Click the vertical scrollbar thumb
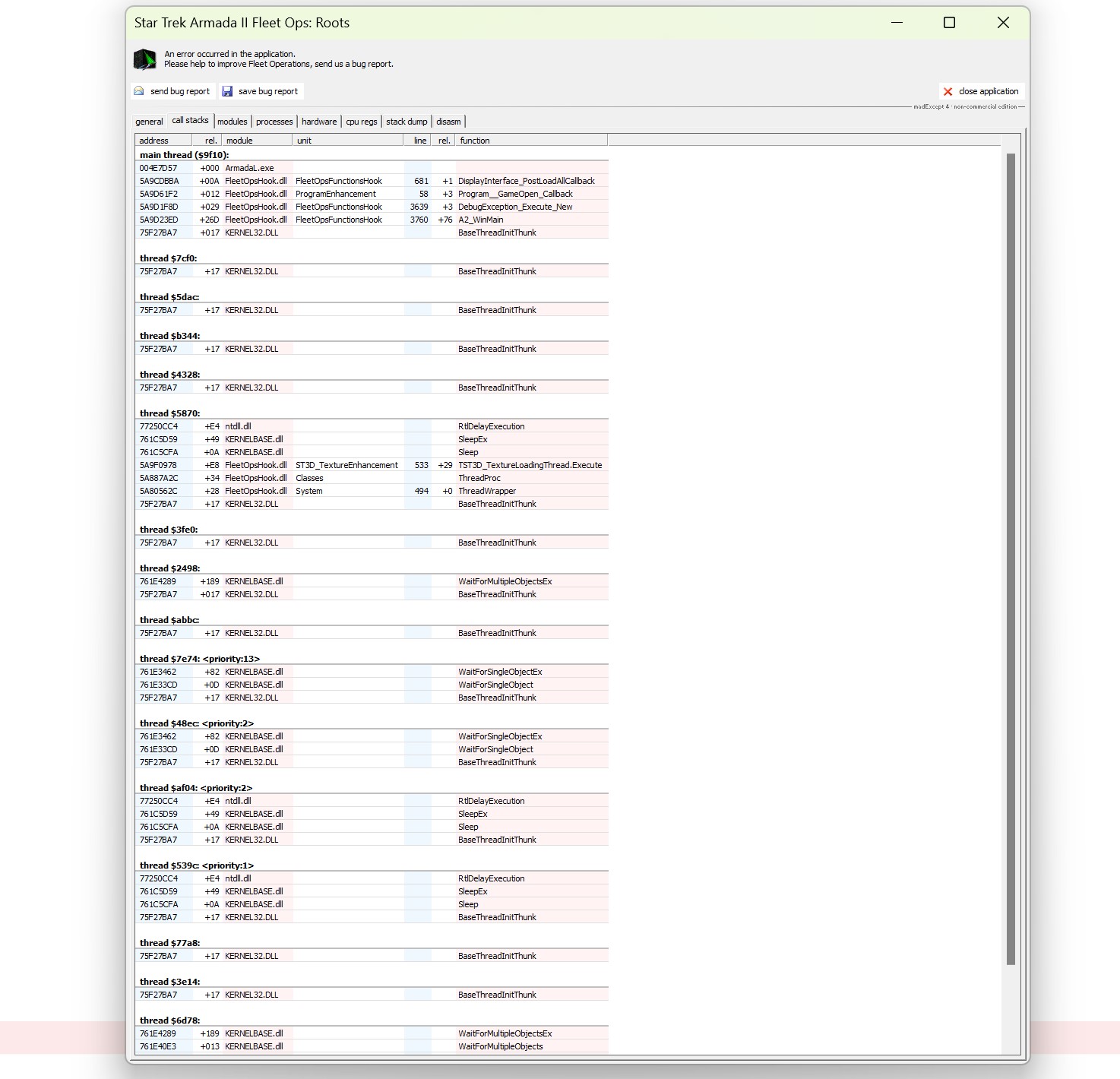 [x=1011, y=558]
